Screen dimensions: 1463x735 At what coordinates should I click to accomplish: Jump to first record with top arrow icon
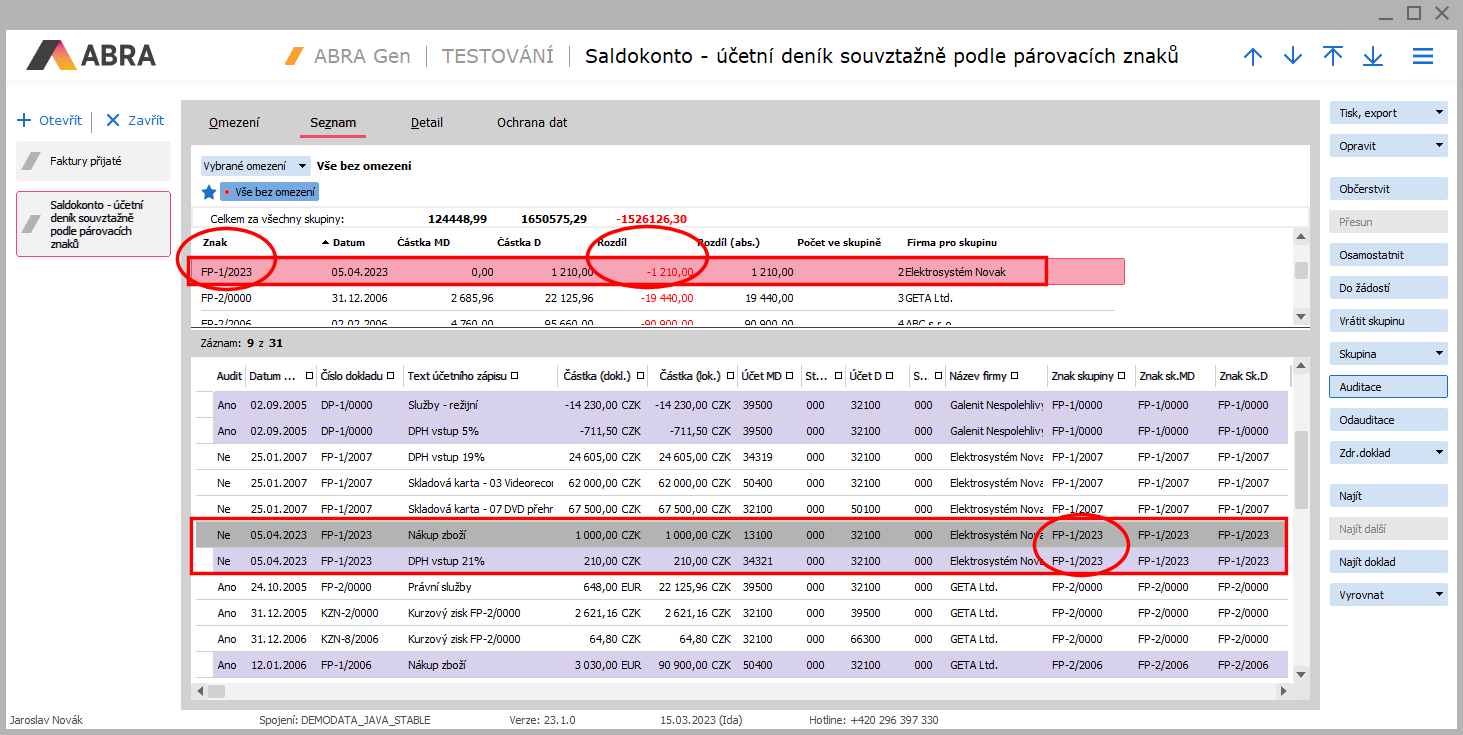point(1332,57)
